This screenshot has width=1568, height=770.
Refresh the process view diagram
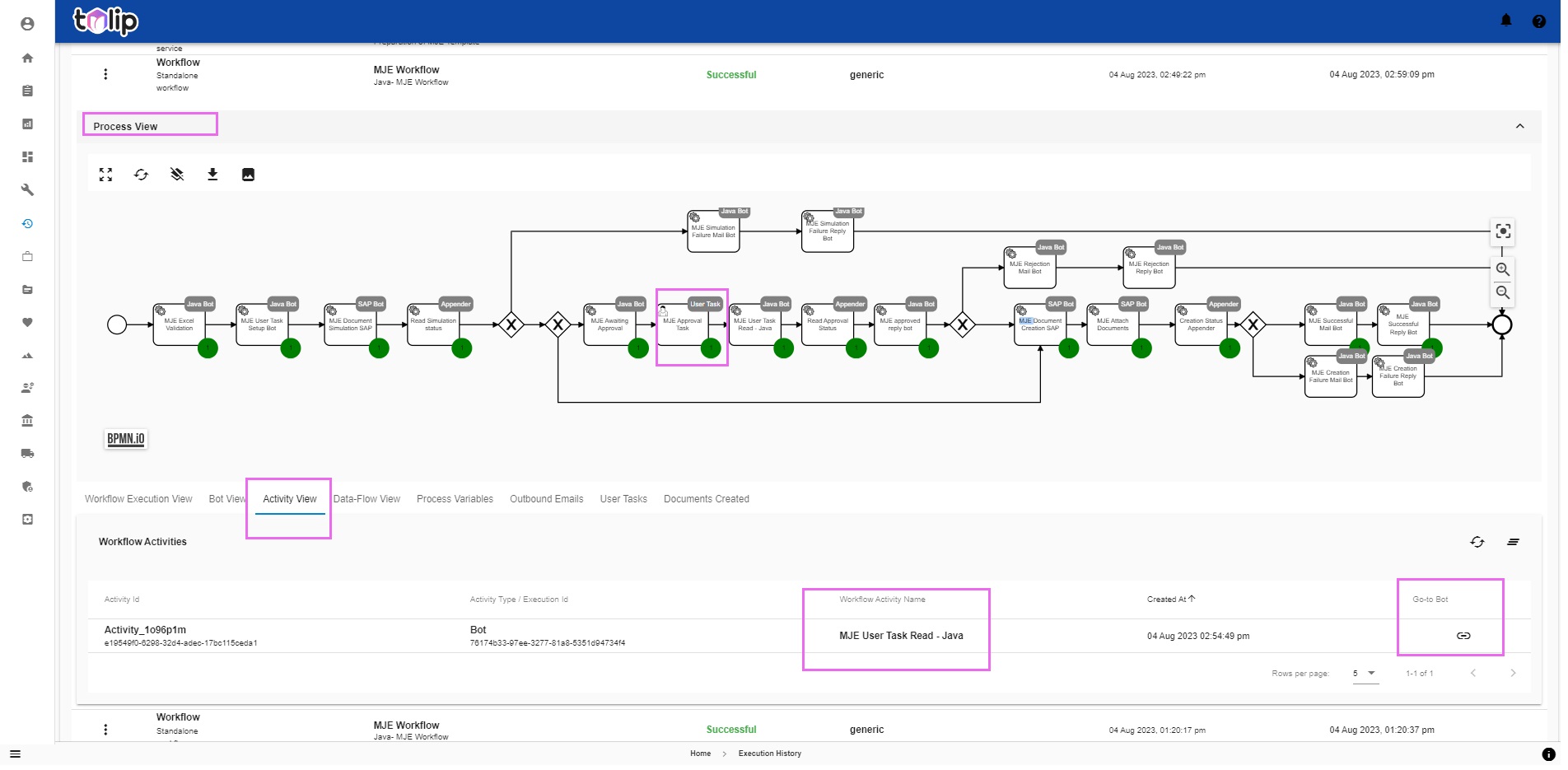click(x=141, y=175)
